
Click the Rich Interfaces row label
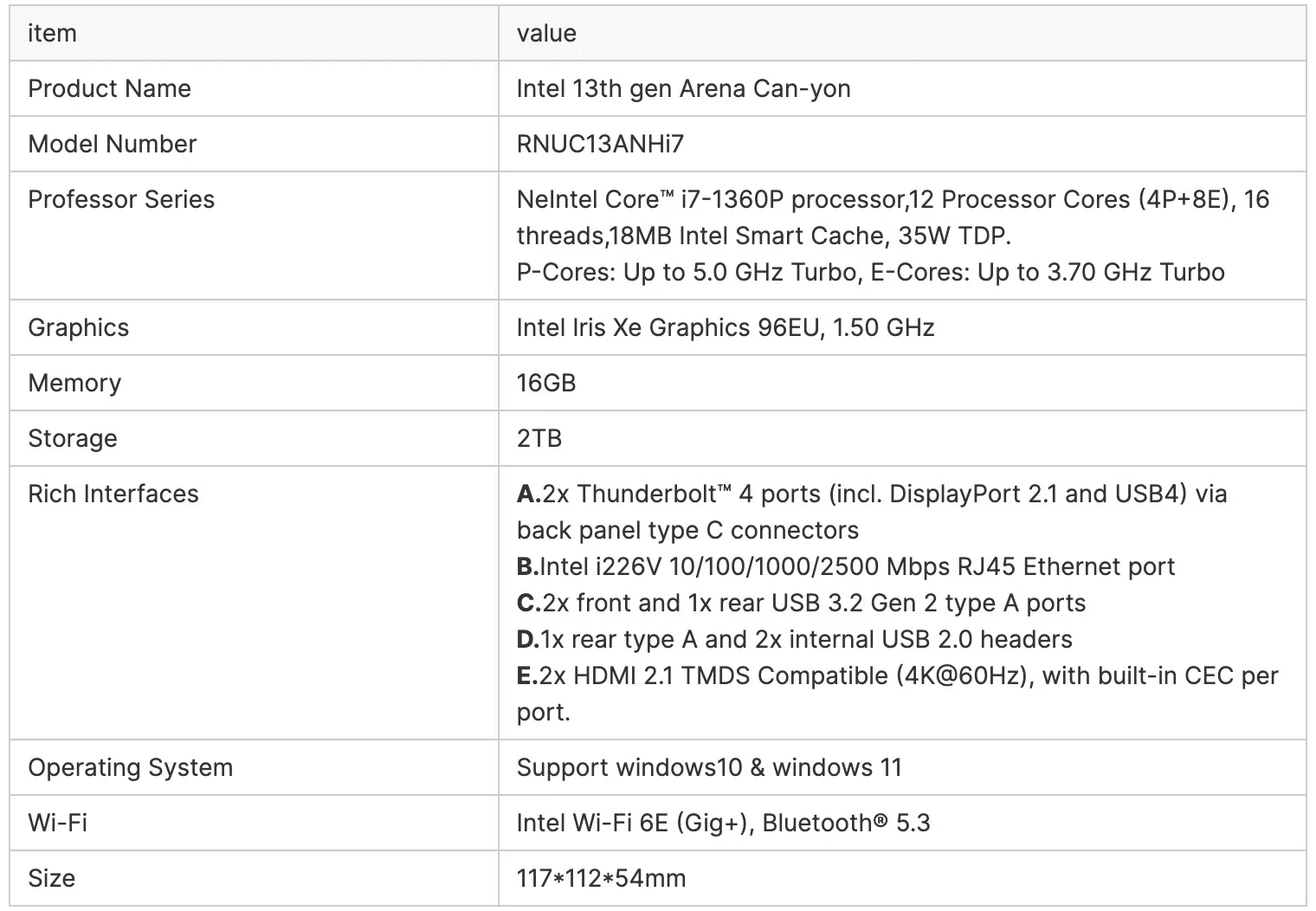click(113, 494)
